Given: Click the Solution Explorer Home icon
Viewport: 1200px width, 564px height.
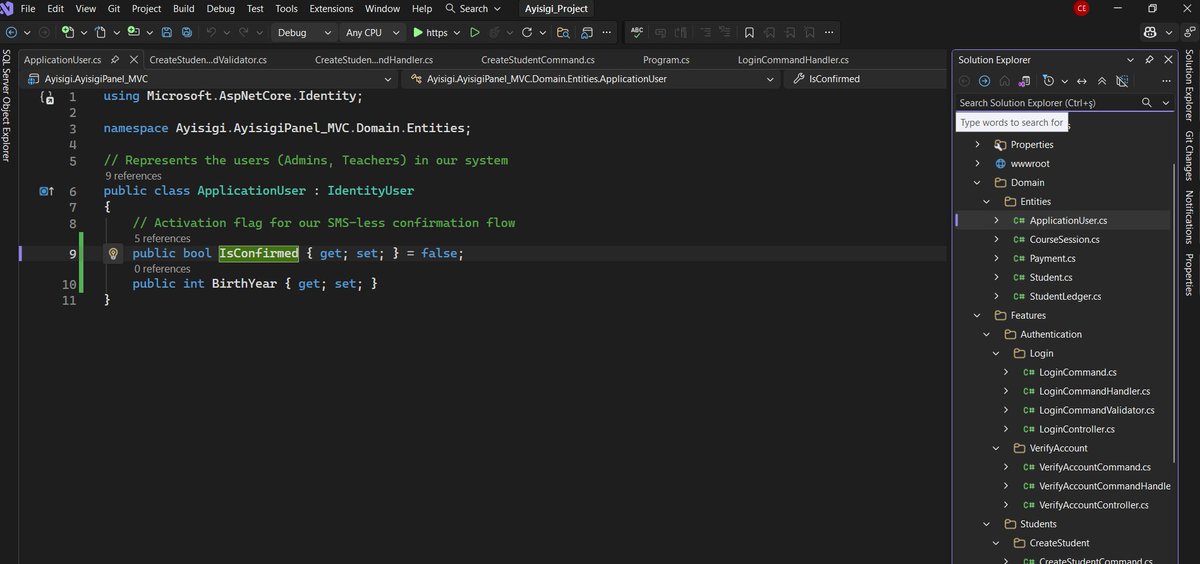Looking at the screenshot, I should tap(1005, 81).
